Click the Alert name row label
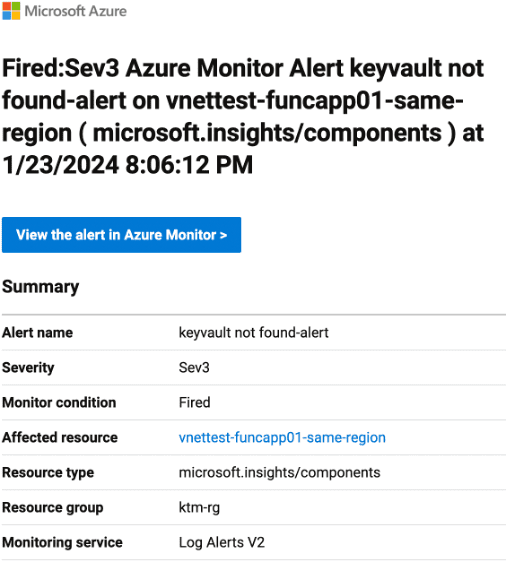 coord(38,333)
